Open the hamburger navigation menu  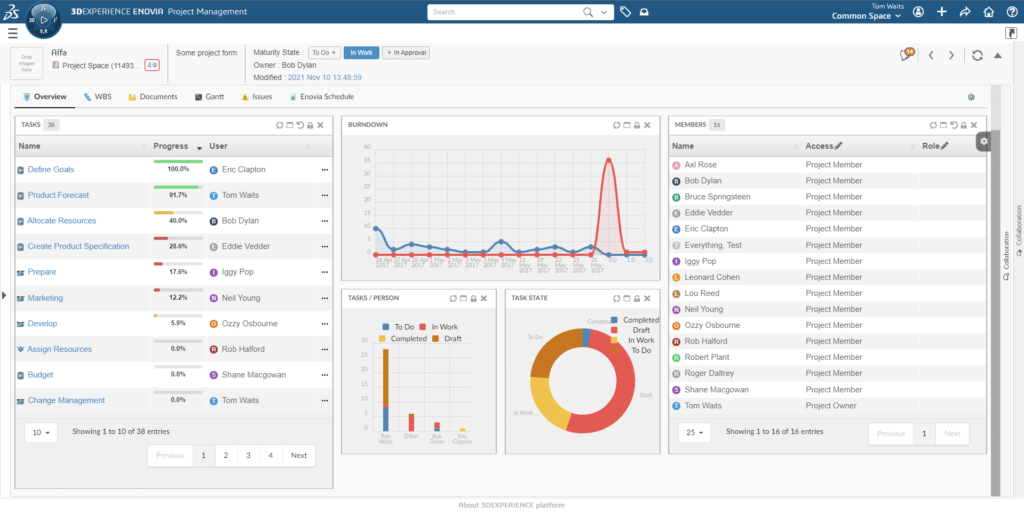pyautogui.click(x=12, y=33)
